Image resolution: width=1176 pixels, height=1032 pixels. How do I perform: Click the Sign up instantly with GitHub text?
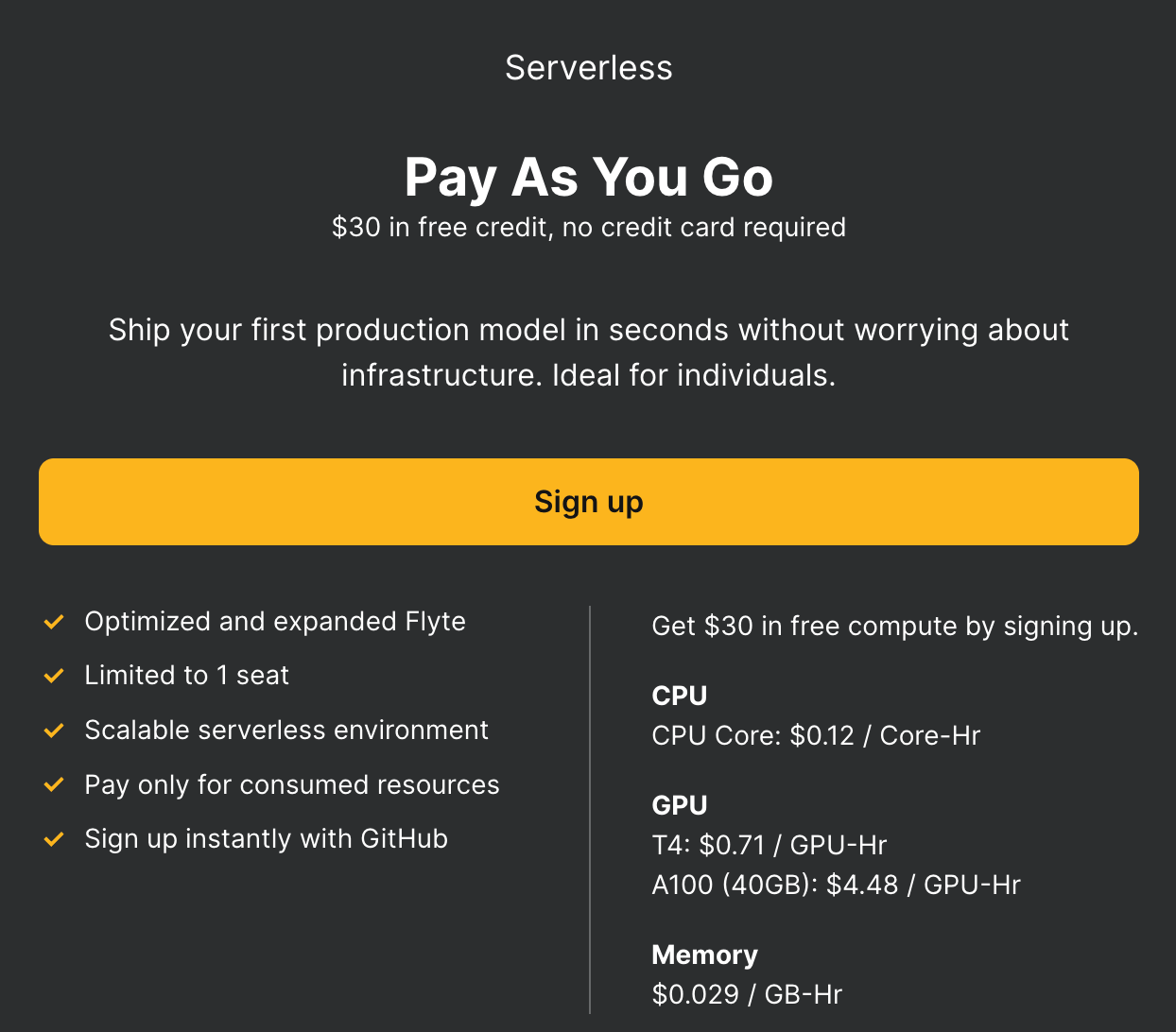point(266,839)
